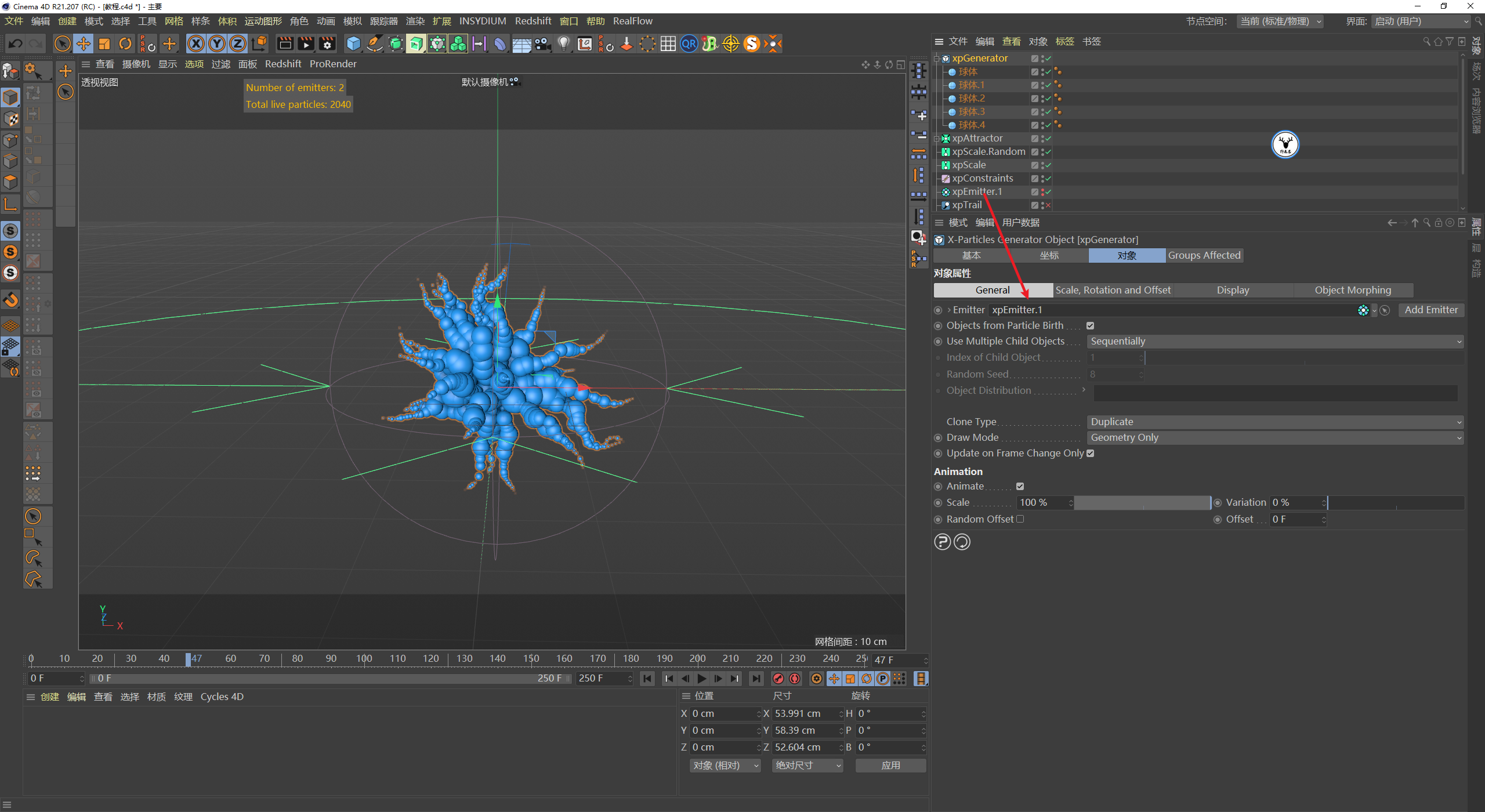Viewport: 1485px width, 812px height.
Task: Click the Variation slider bar
Action: click(1396, 503)
